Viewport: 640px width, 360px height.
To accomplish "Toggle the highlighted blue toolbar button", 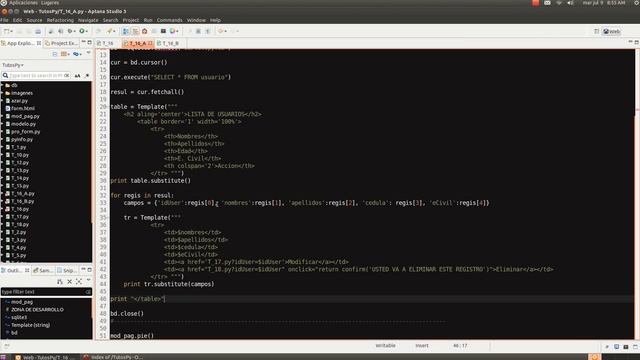I will click(x=126, y=31).
